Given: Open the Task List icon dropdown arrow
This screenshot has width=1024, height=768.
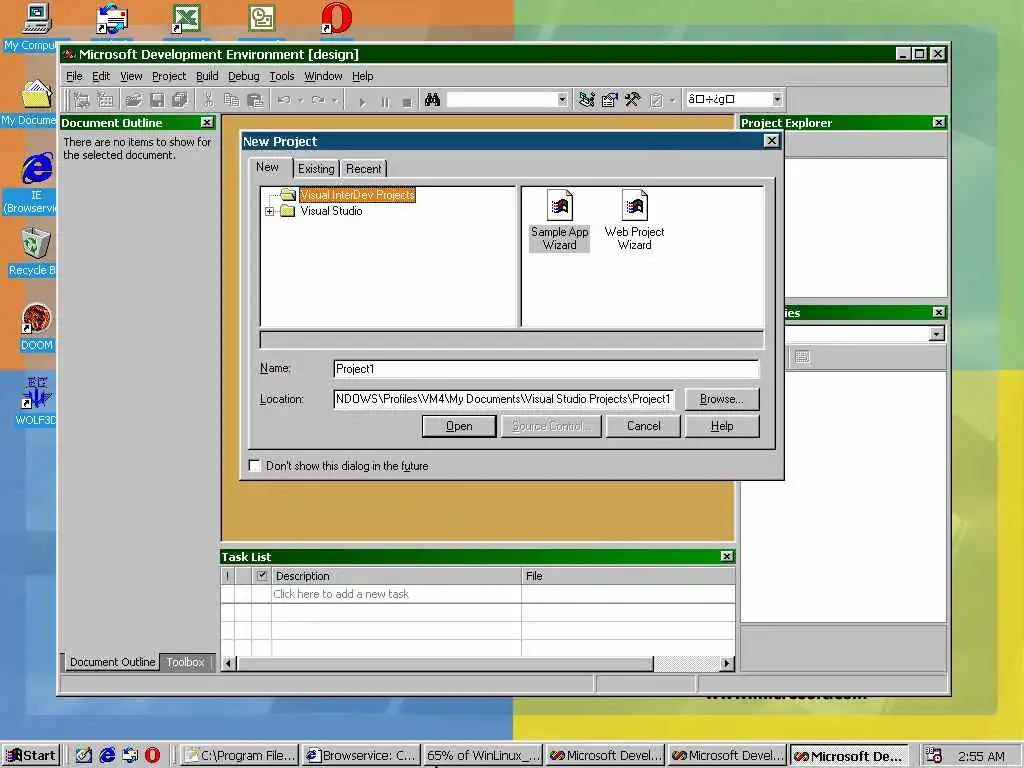Looking at the screenshot, I should 673,100.
